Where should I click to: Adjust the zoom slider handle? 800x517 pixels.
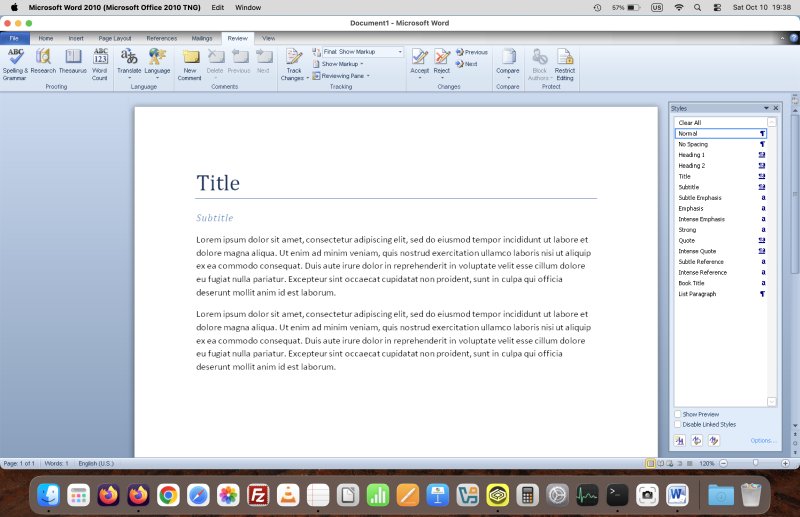coord(756,463)
